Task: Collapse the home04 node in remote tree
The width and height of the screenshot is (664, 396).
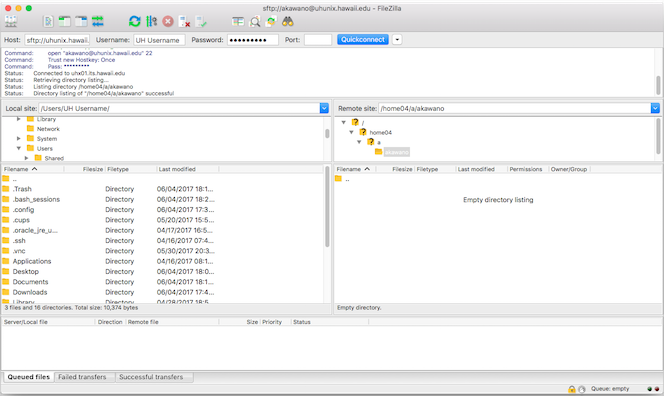Action: [351, 132]
